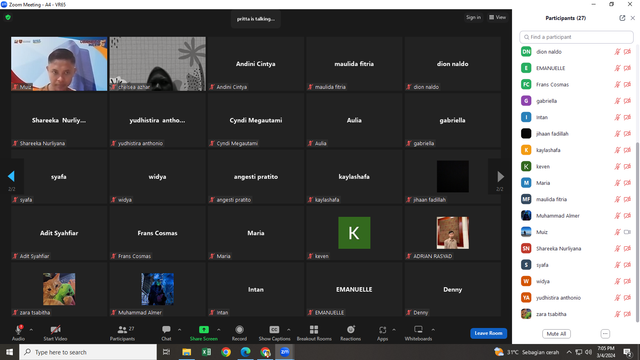This screenshot has width=640, height=360.
Task: Select chelsea azhar's video tile
Action: 158,64
